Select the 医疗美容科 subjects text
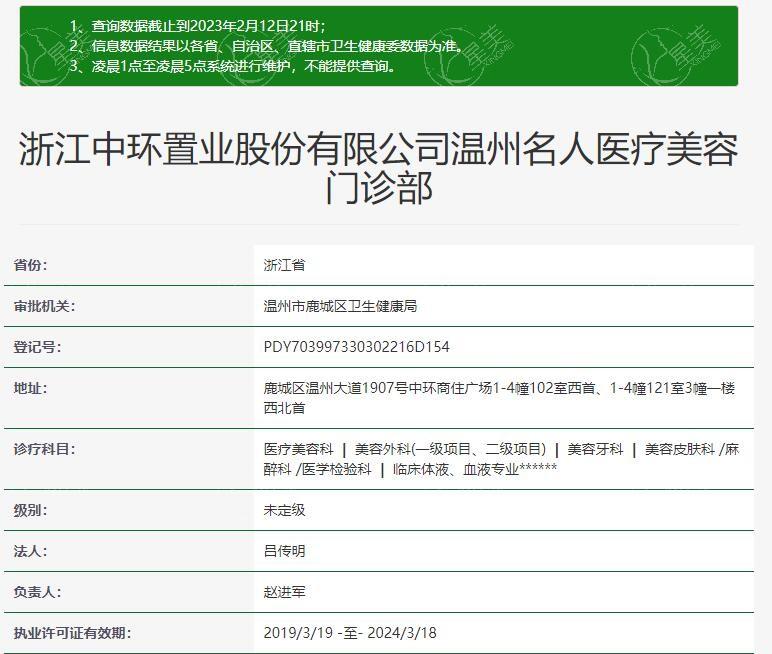 click(x=501, y=459)
